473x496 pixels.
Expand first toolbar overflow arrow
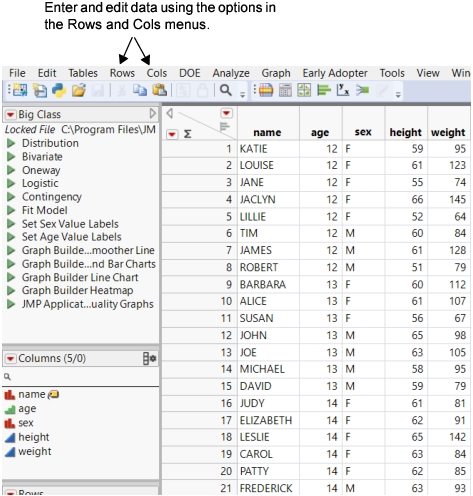coord(243,95)
